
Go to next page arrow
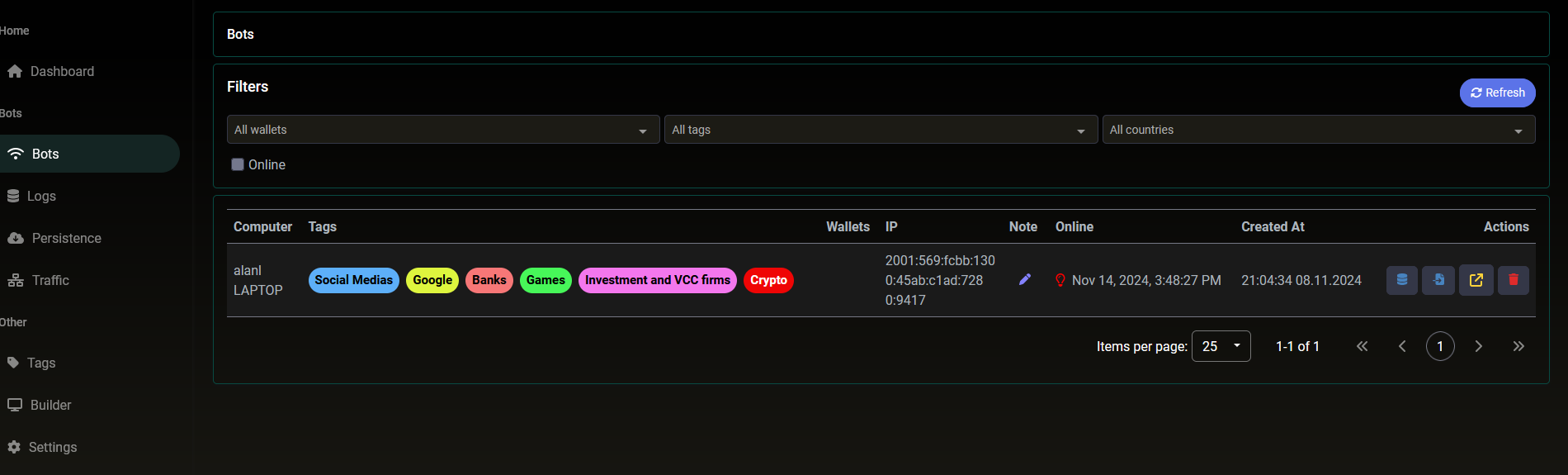(x=1479, y=346)
